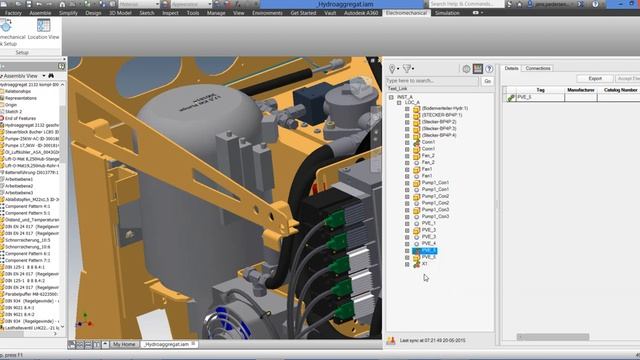640x360 pixels.
Task: Click the Search Help & Commands box
Action: click(466, 4)
